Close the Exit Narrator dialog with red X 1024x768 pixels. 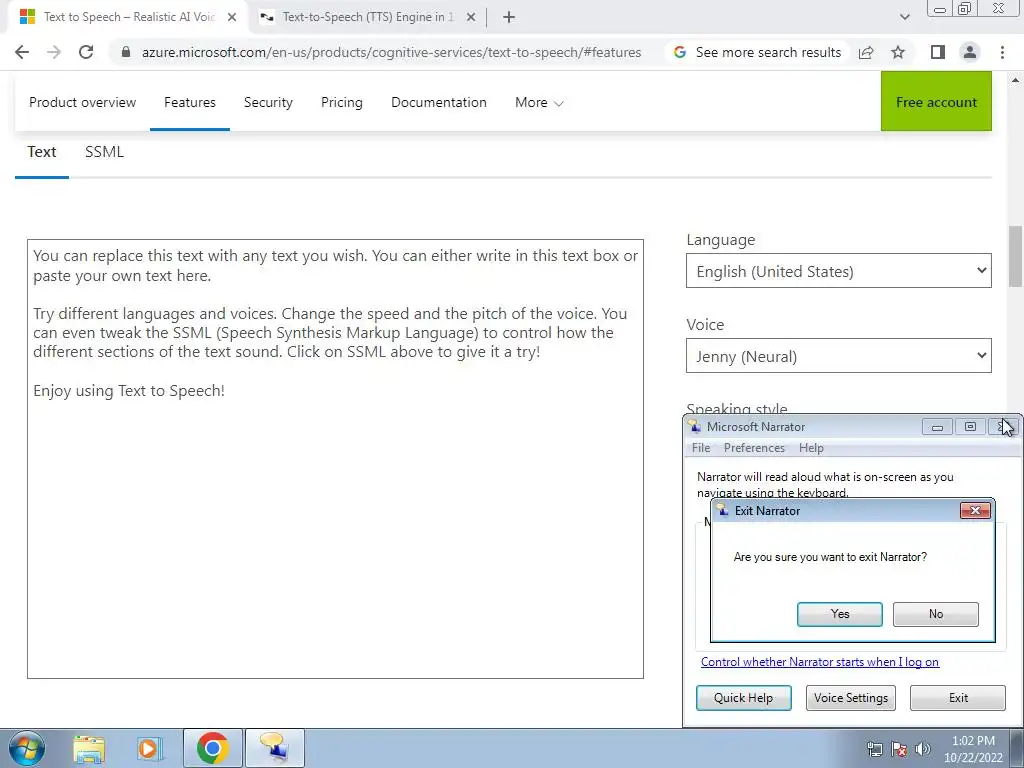[975, 511]
